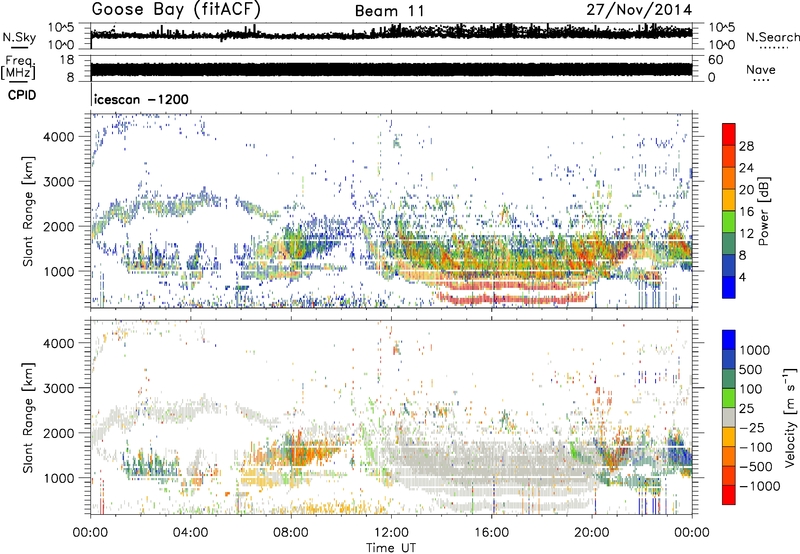Click the 'N.Search' legend label
The width and height of the screenshot is (800, 554).
pyautogui.click(x=773, y=37)
